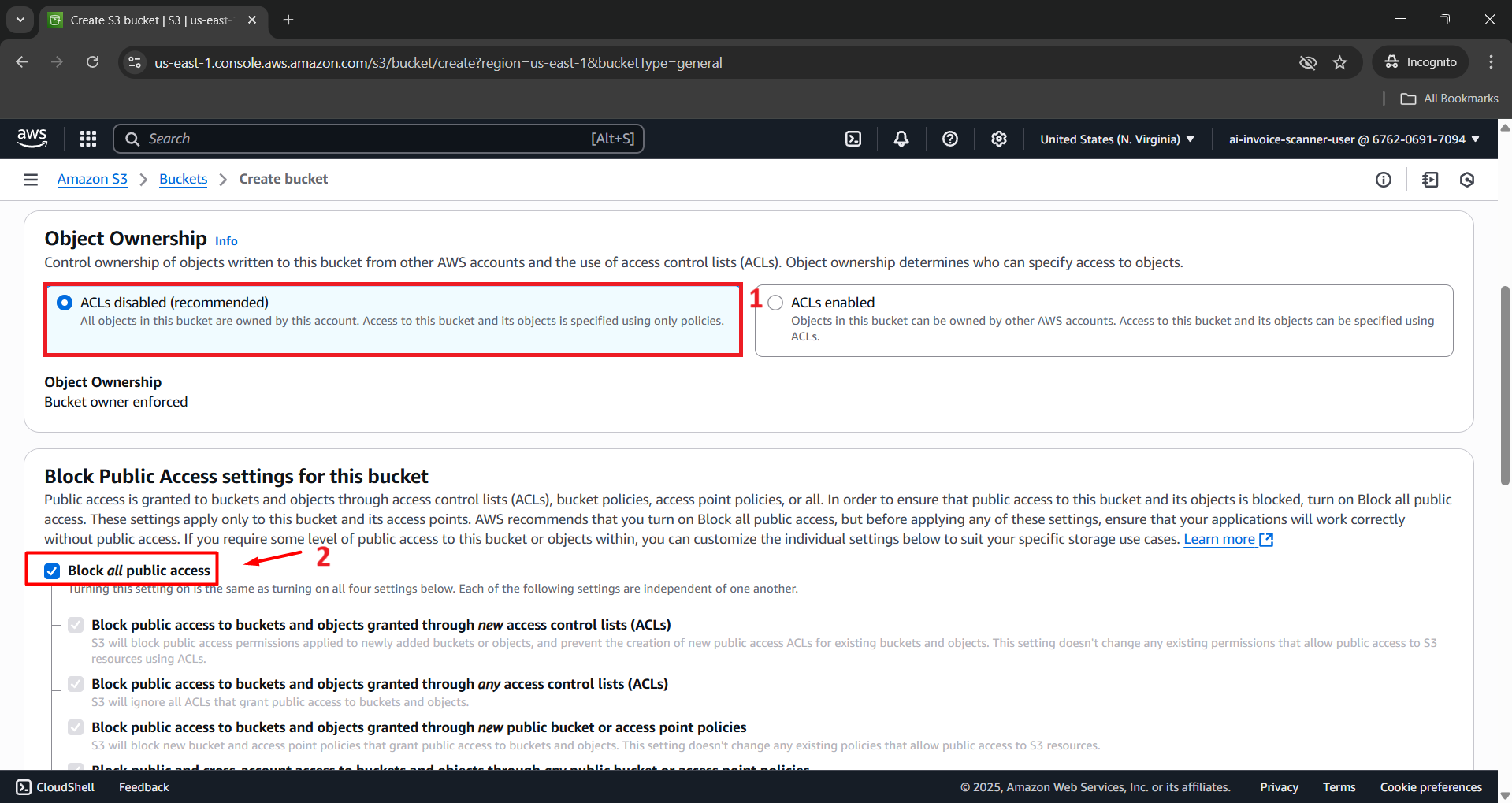The image size is (1512, 803).
Task: Open CloudShell from the top navigation bar
Action: (x=853, y=138)
